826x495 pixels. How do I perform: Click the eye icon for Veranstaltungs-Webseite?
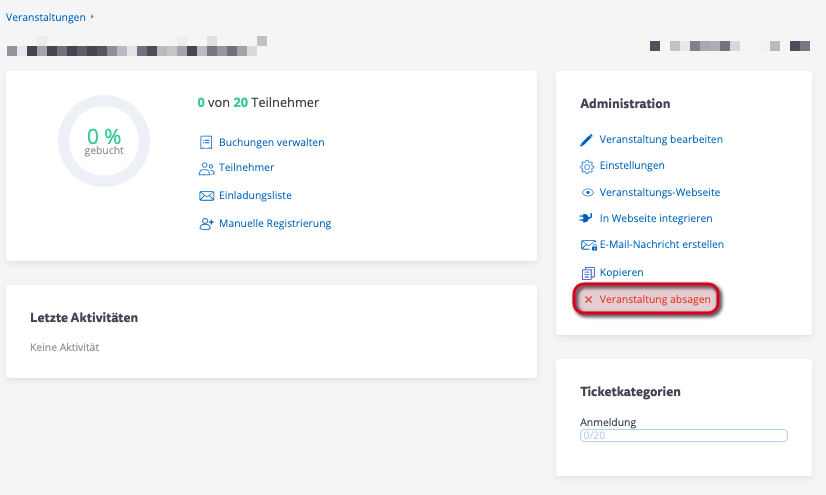coord(588,192)
